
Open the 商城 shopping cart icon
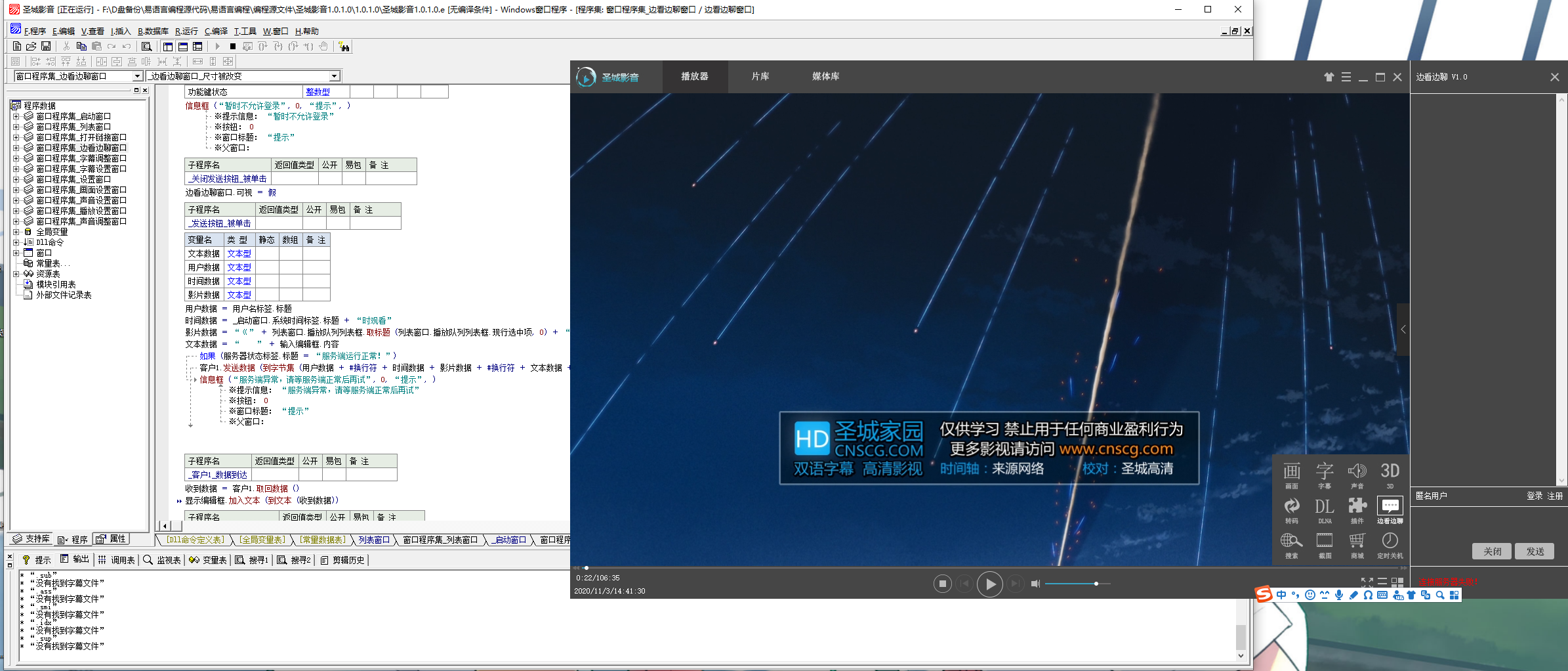(1357, 545)
